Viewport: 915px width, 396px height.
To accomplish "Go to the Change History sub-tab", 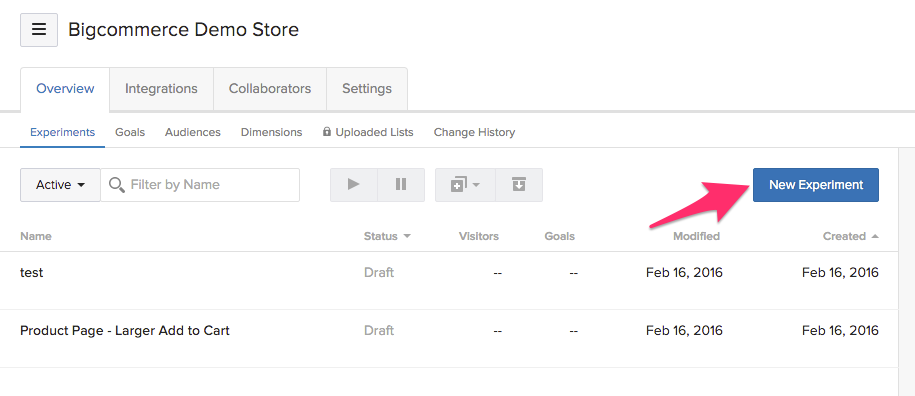I will [474, 132].
